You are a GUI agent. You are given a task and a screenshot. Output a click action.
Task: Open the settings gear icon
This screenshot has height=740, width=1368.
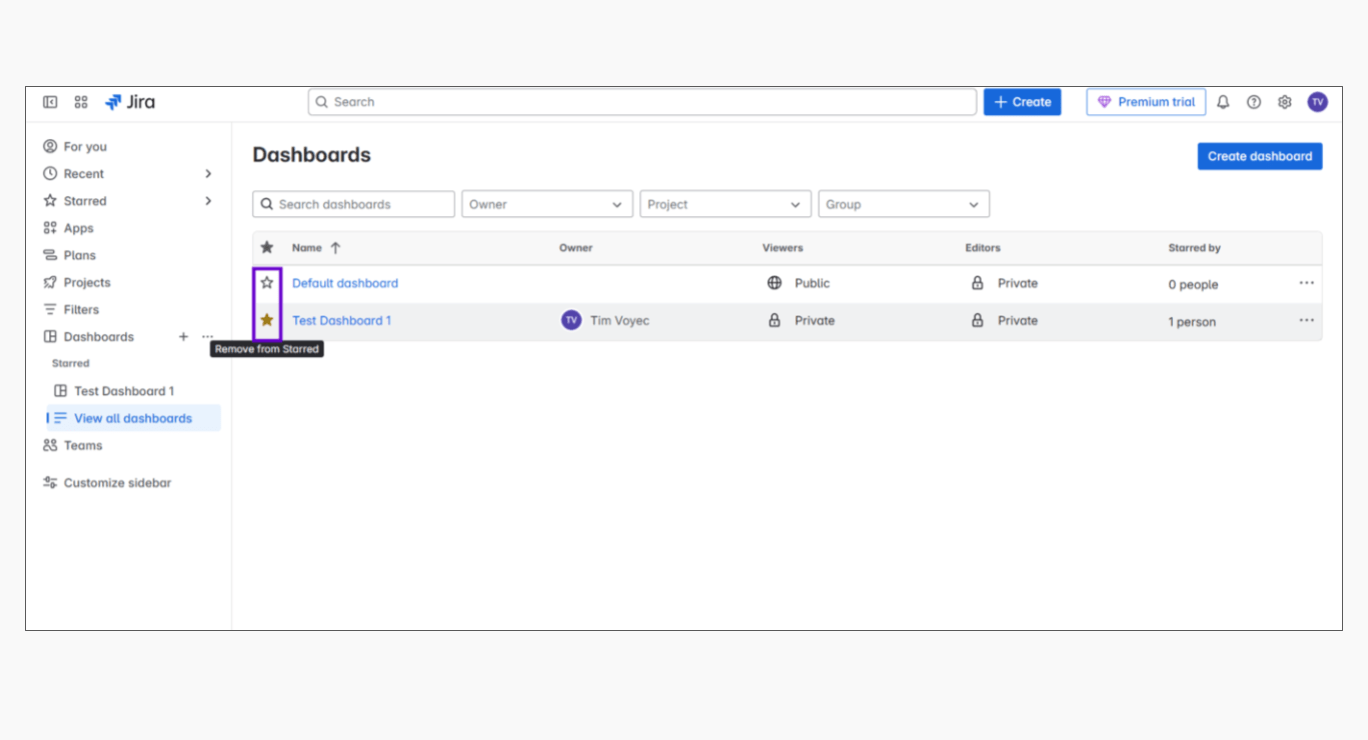[x=1284, y=102]
